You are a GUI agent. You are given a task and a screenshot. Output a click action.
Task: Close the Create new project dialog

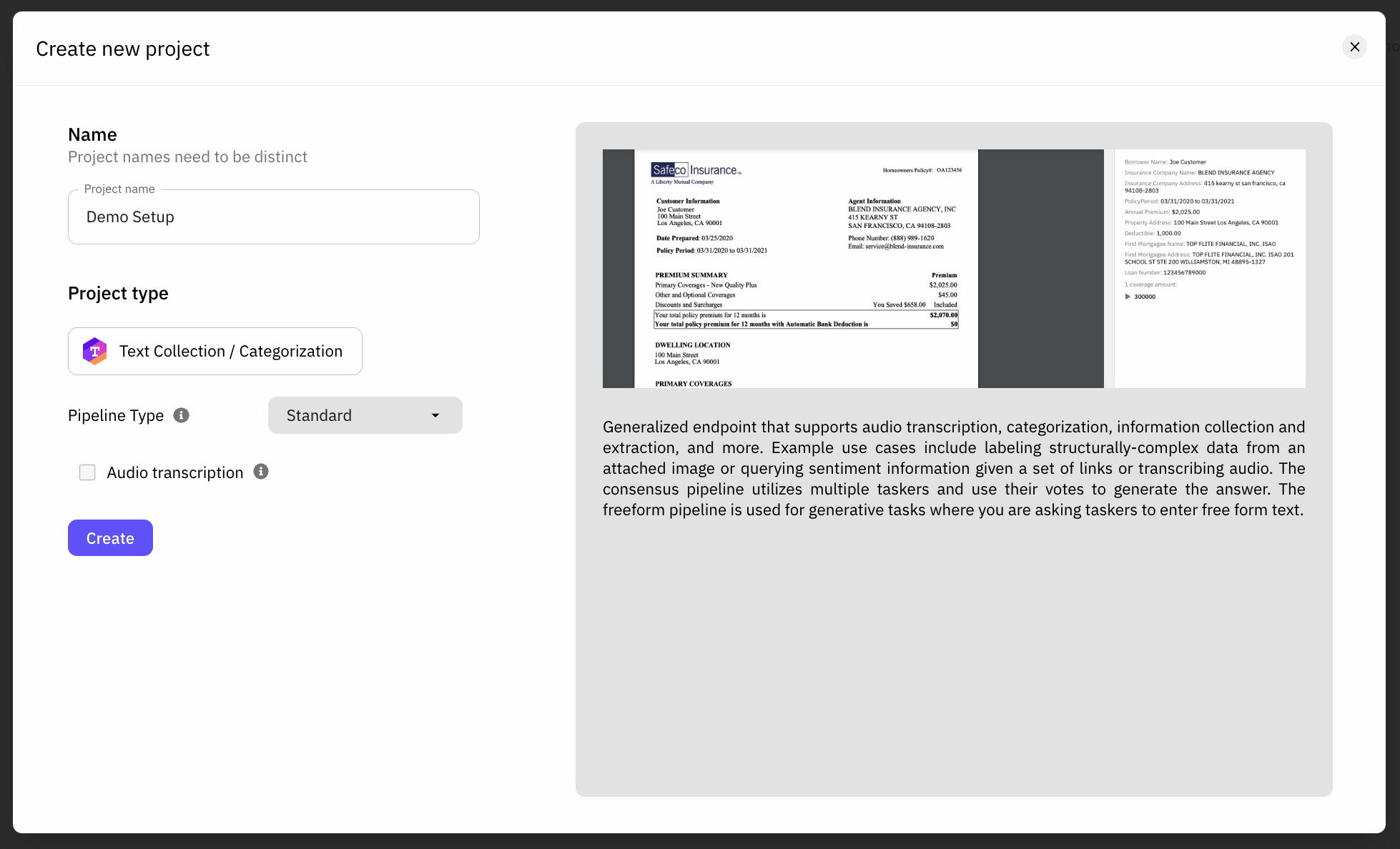point(1354,47)
